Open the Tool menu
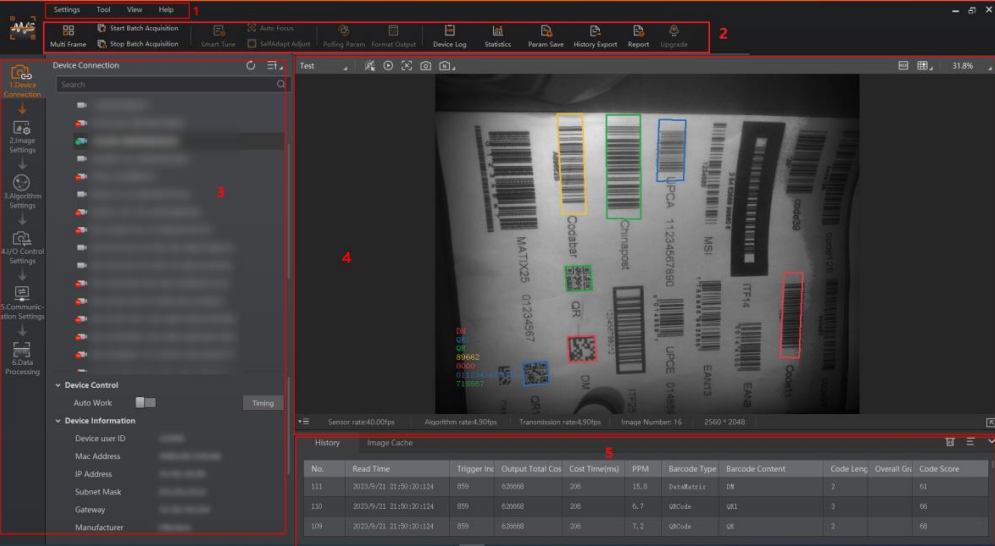995x546 pixels. coord(103,10)
